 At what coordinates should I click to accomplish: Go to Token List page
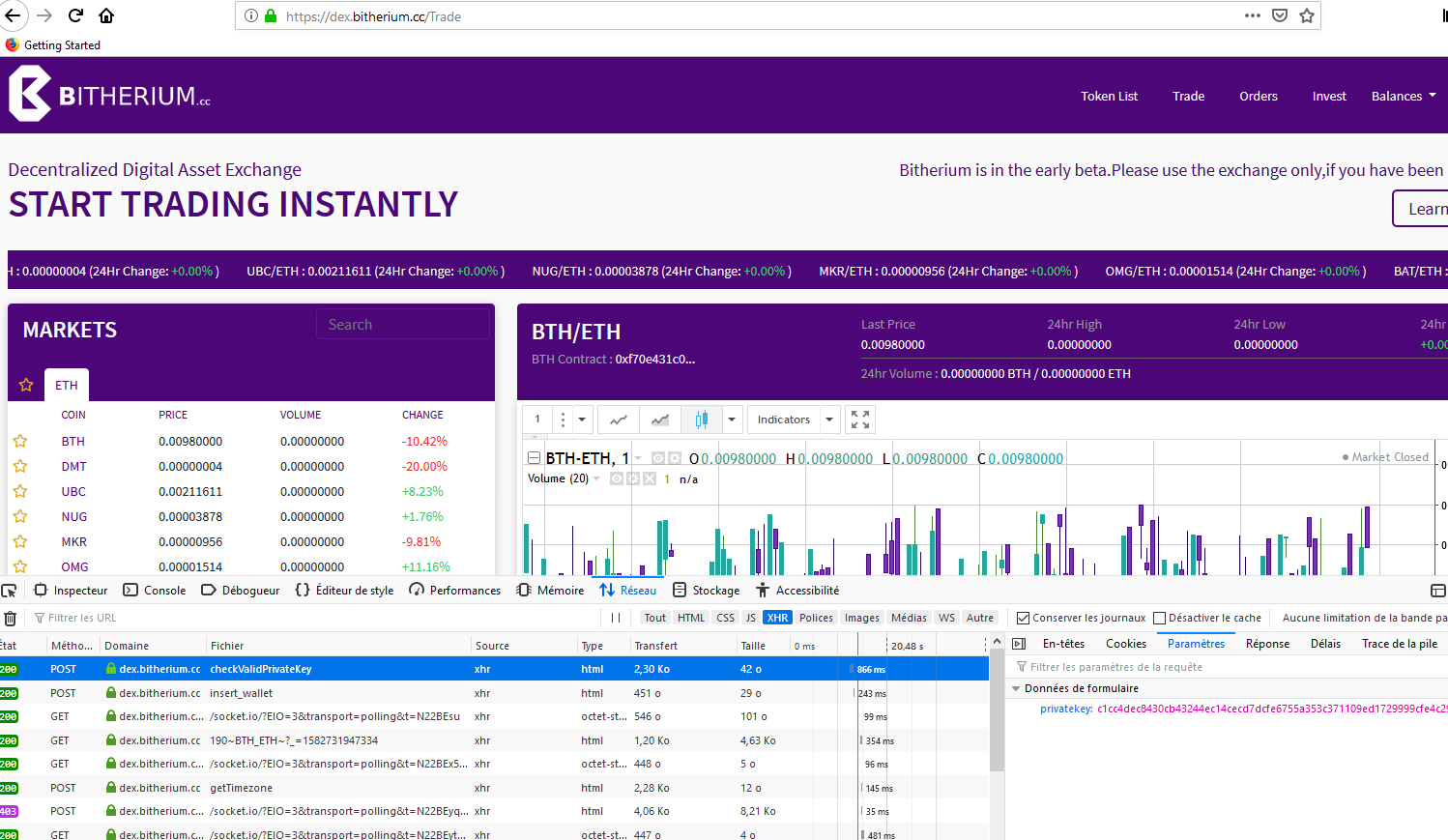pyautogui.click(x=1109, y=96)
